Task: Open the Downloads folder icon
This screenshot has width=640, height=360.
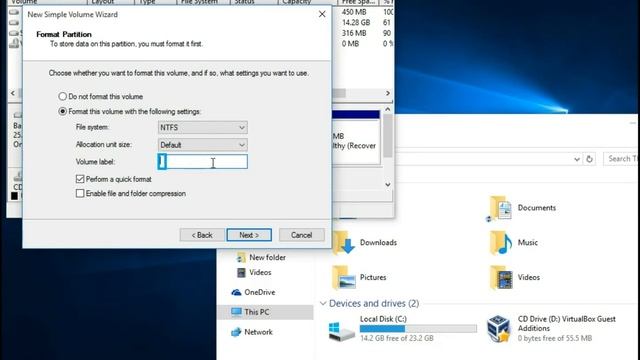Action: (343, 243)
